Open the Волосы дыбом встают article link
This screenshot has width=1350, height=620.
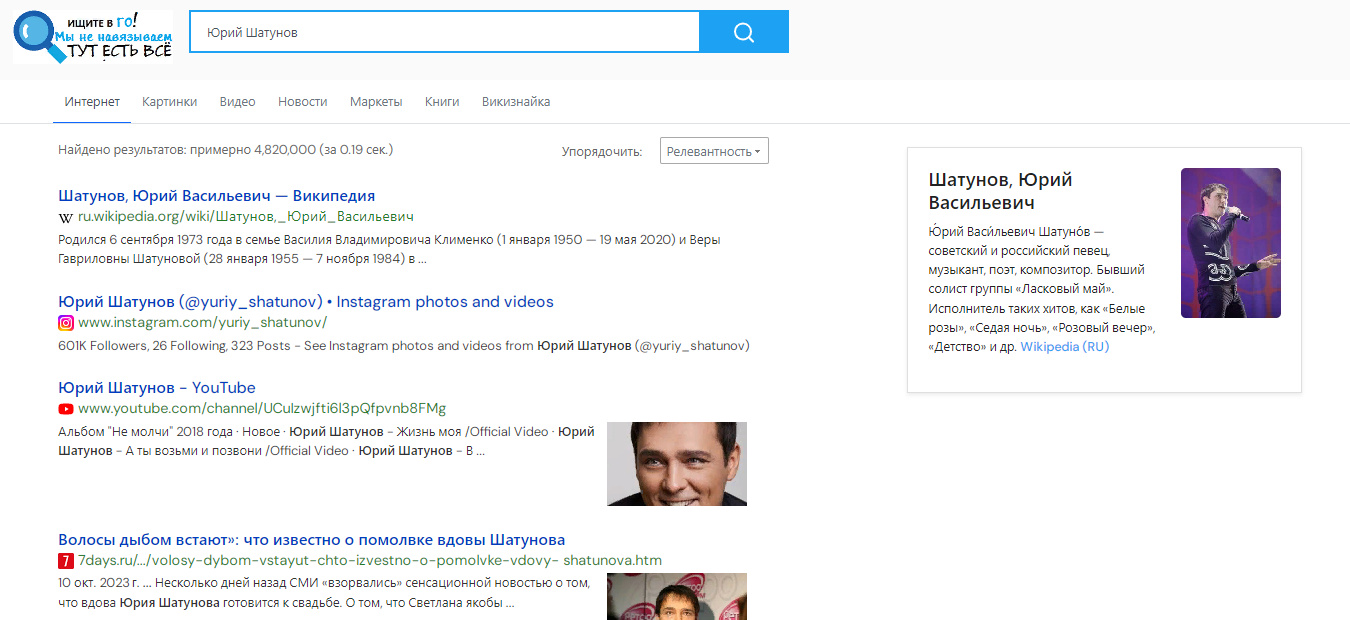click(312, 540)
